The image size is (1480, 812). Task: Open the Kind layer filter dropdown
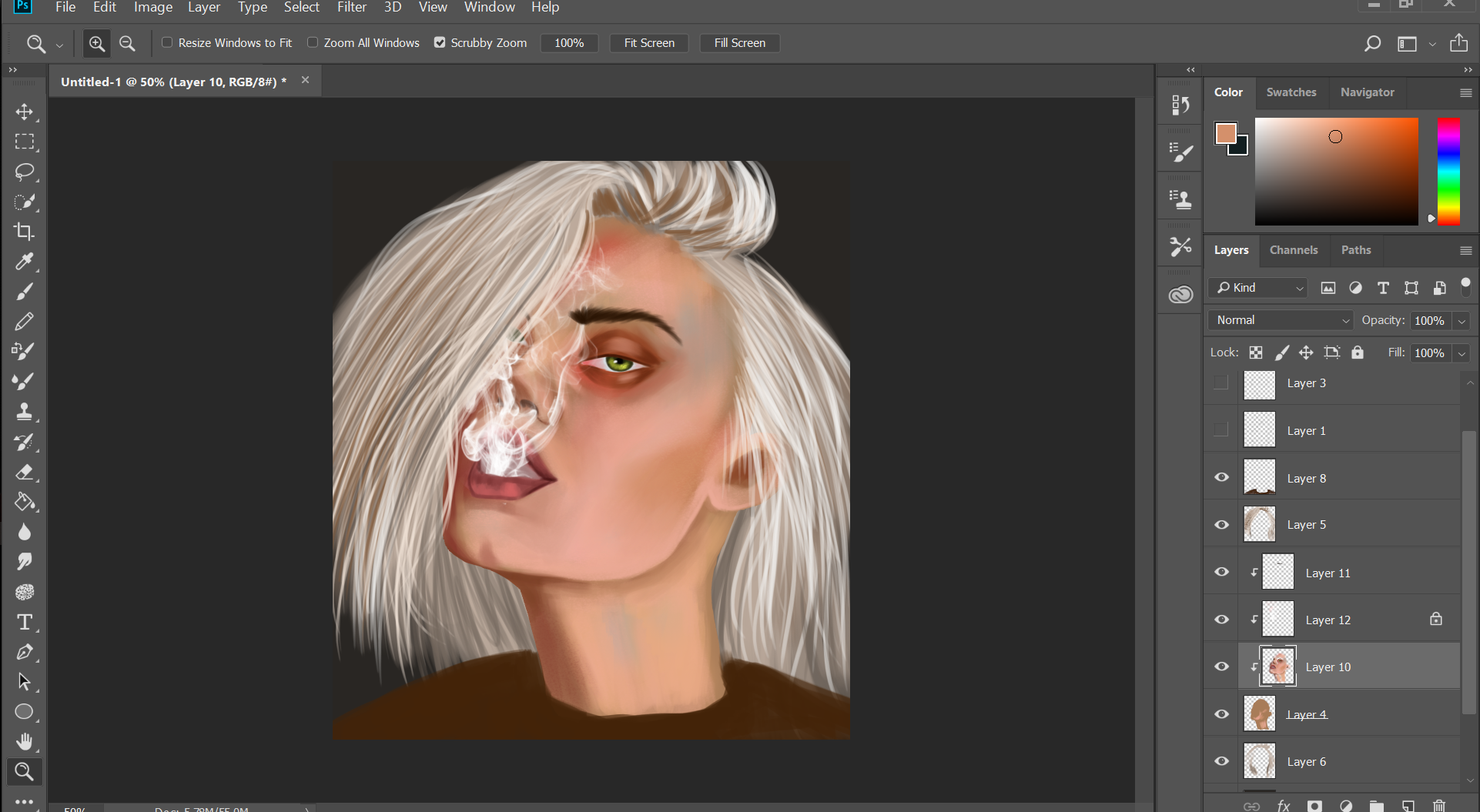point(1257,288)
